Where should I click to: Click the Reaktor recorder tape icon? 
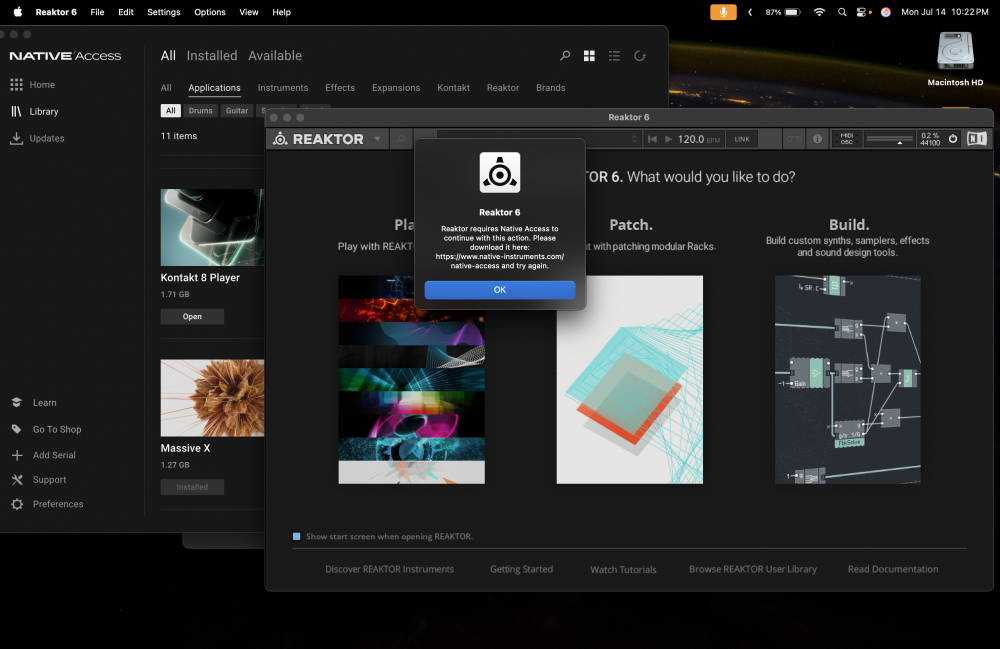[x=794, y=139]
